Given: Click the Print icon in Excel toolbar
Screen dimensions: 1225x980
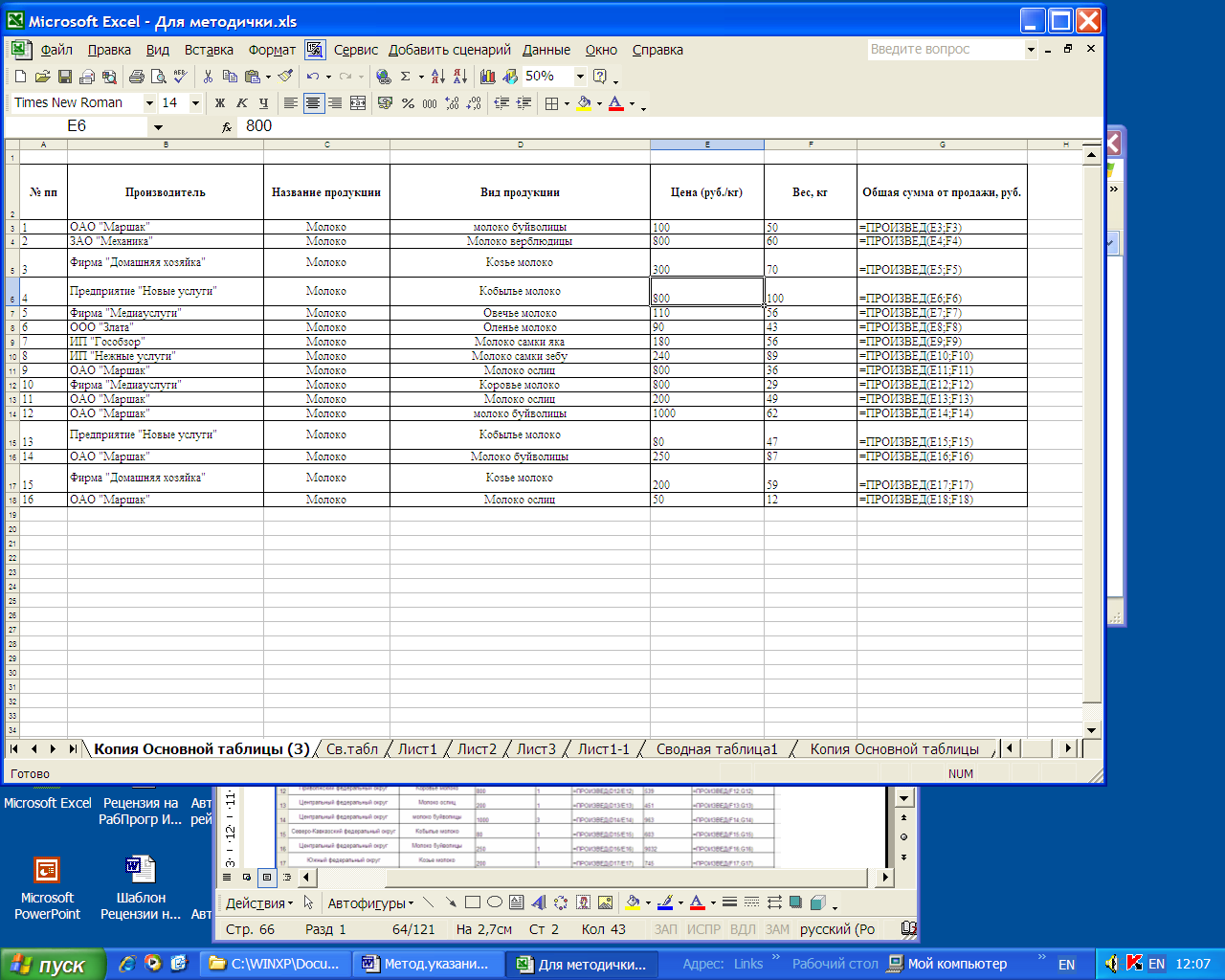Looking at the screenshot, I should pos(136,77).
